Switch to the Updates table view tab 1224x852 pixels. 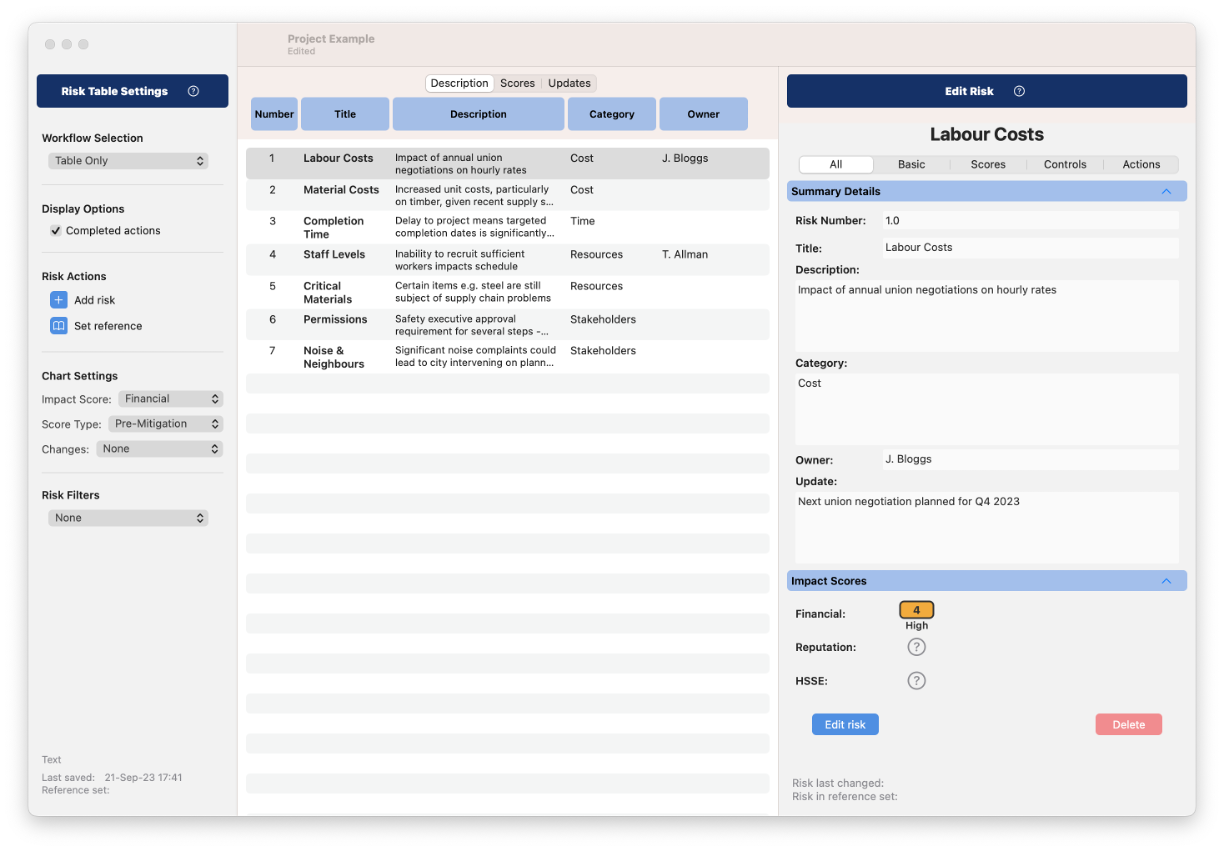[569, 83]
